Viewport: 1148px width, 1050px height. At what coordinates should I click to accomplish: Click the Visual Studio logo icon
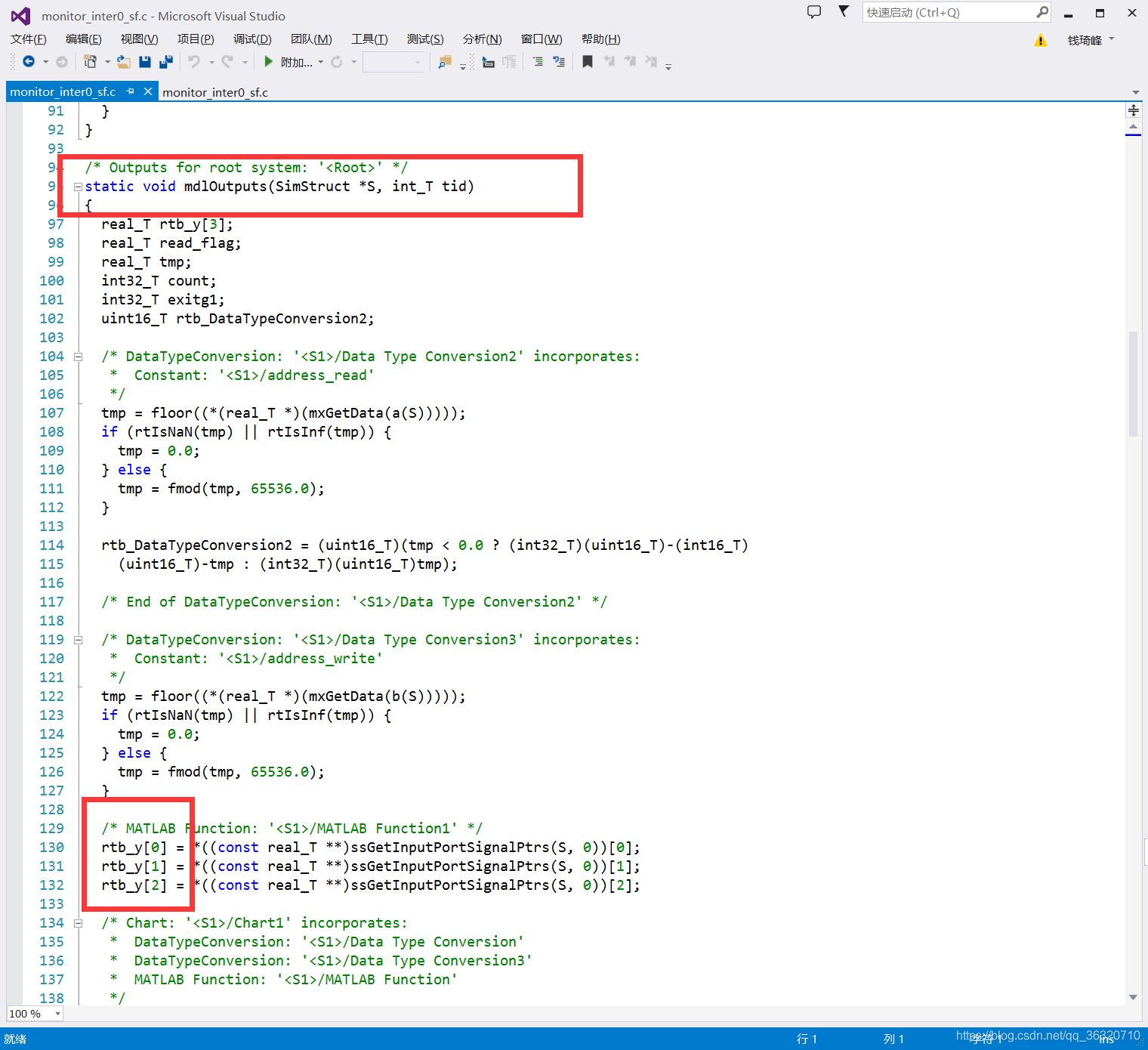pos(20,15)
